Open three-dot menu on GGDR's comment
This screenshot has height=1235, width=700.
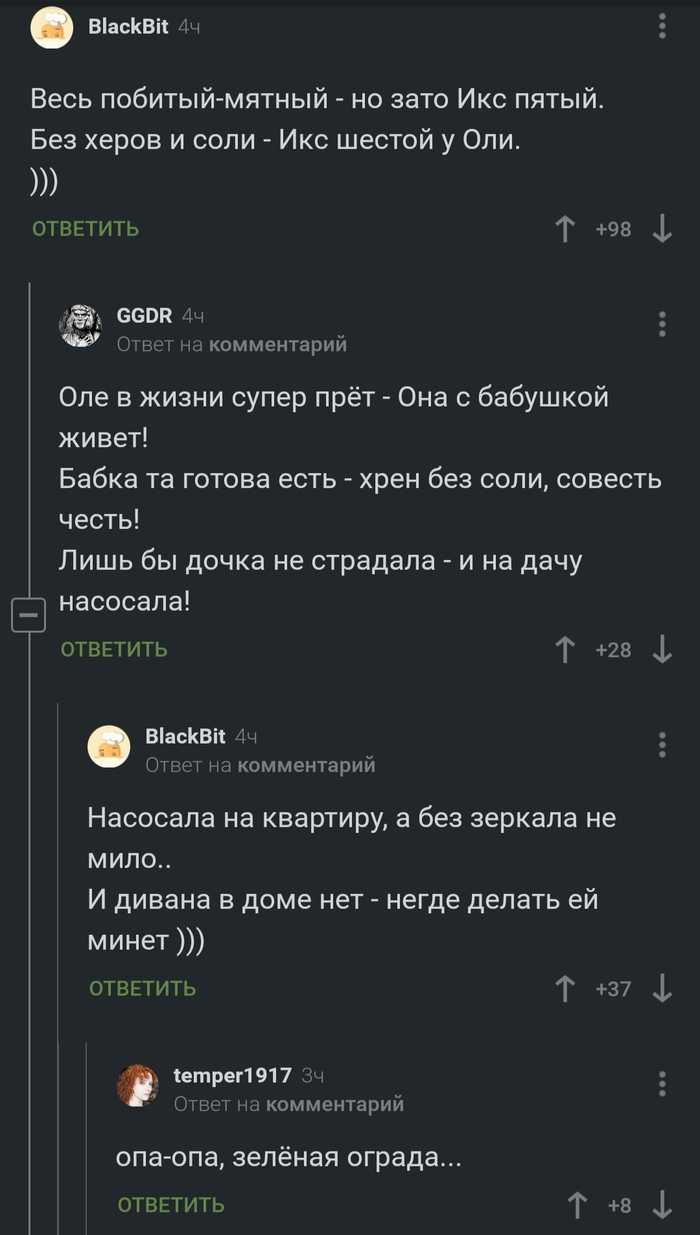(x=662, y=324)
